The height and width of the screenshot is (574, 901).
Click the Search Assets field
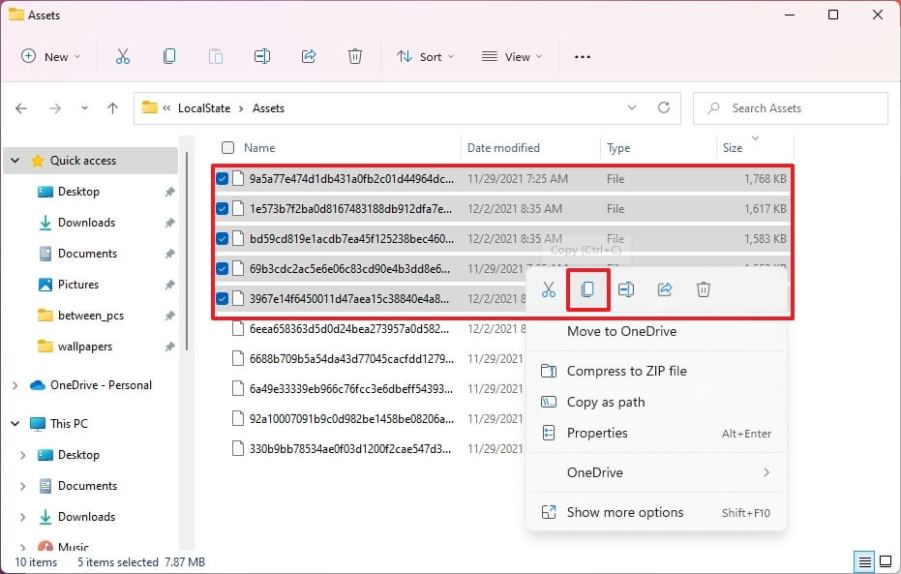(x=790, y=108)
